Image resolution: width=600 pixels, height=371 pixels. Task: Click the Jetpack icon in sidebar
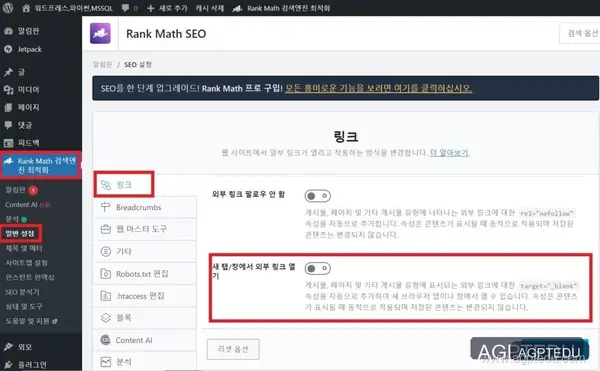click(8, 49)
